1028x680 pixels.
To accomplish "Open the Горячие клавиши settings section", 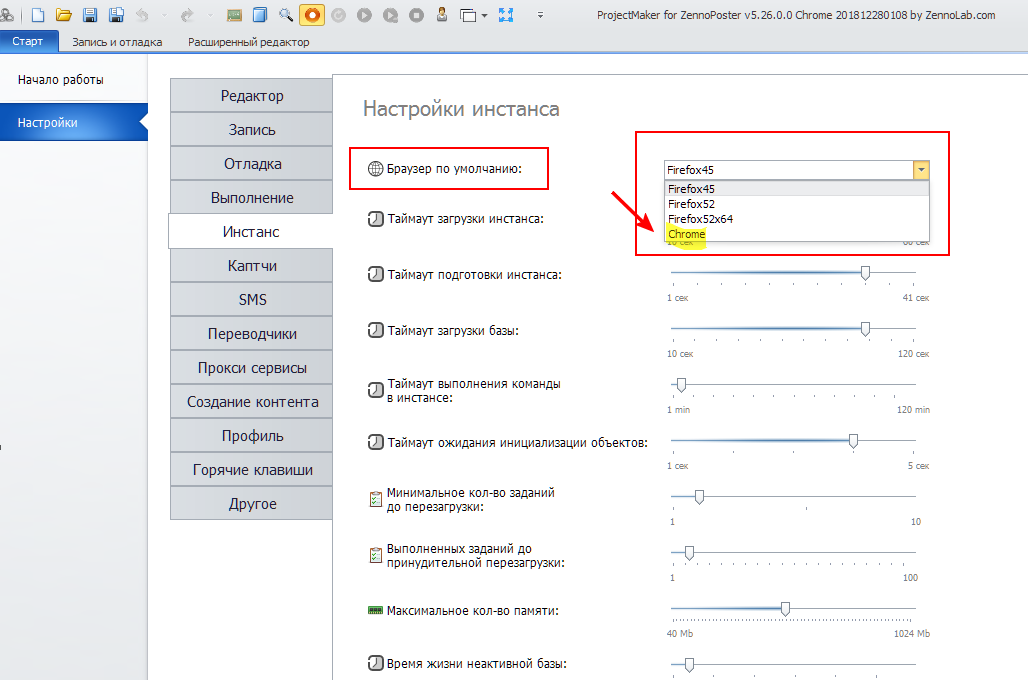I will coord(252,470).
